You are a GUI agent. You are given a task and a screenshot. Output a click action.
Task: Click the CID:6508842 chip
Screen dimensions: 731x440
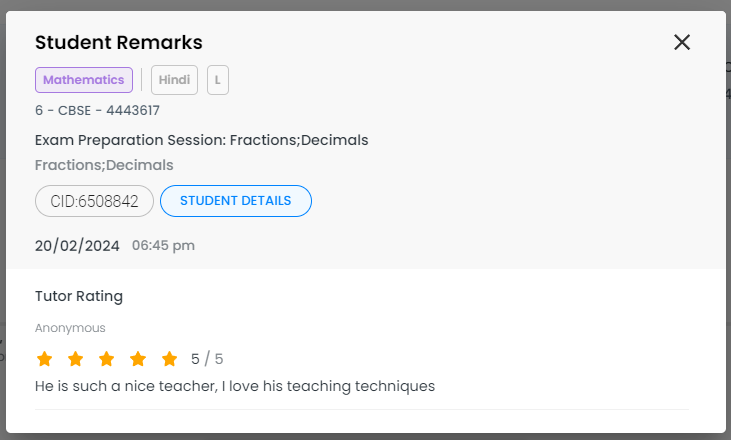(x=94, y=201)
